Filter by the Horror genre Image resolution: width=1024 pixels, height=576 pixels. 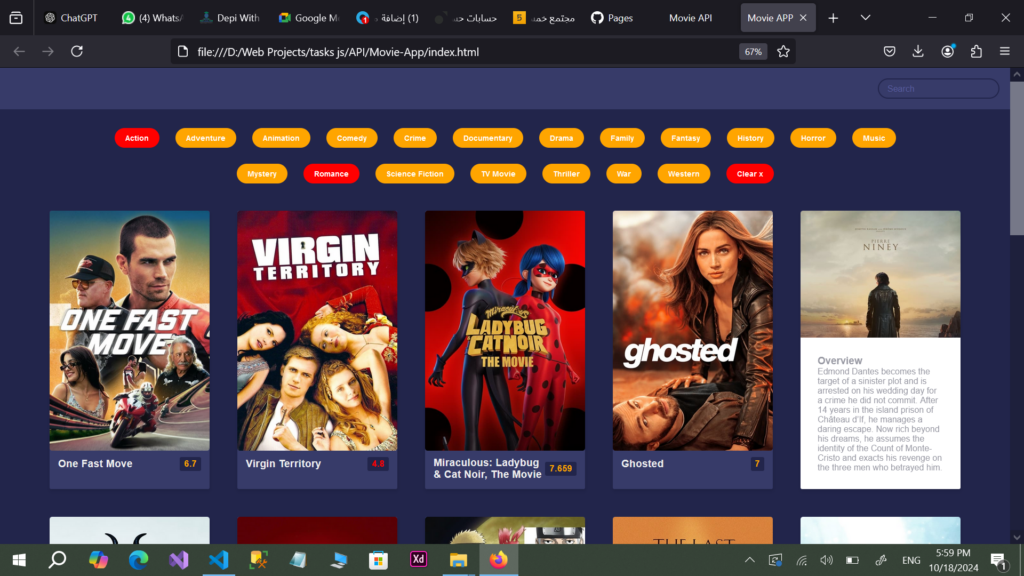pyautogui.click(x=813, y=138)
